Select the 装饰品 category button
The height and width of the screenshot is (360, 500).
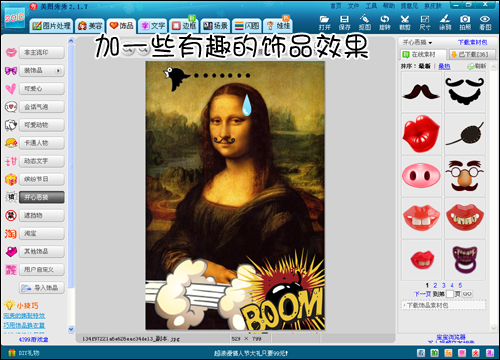(x=42, y=71)
